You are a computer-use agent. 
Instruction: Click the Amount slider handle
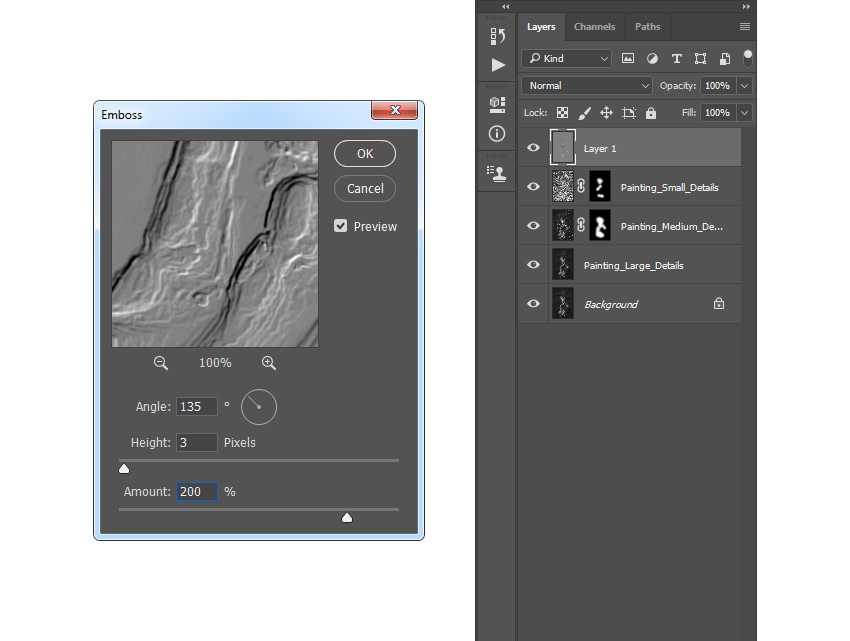click(x=347, y=518)
